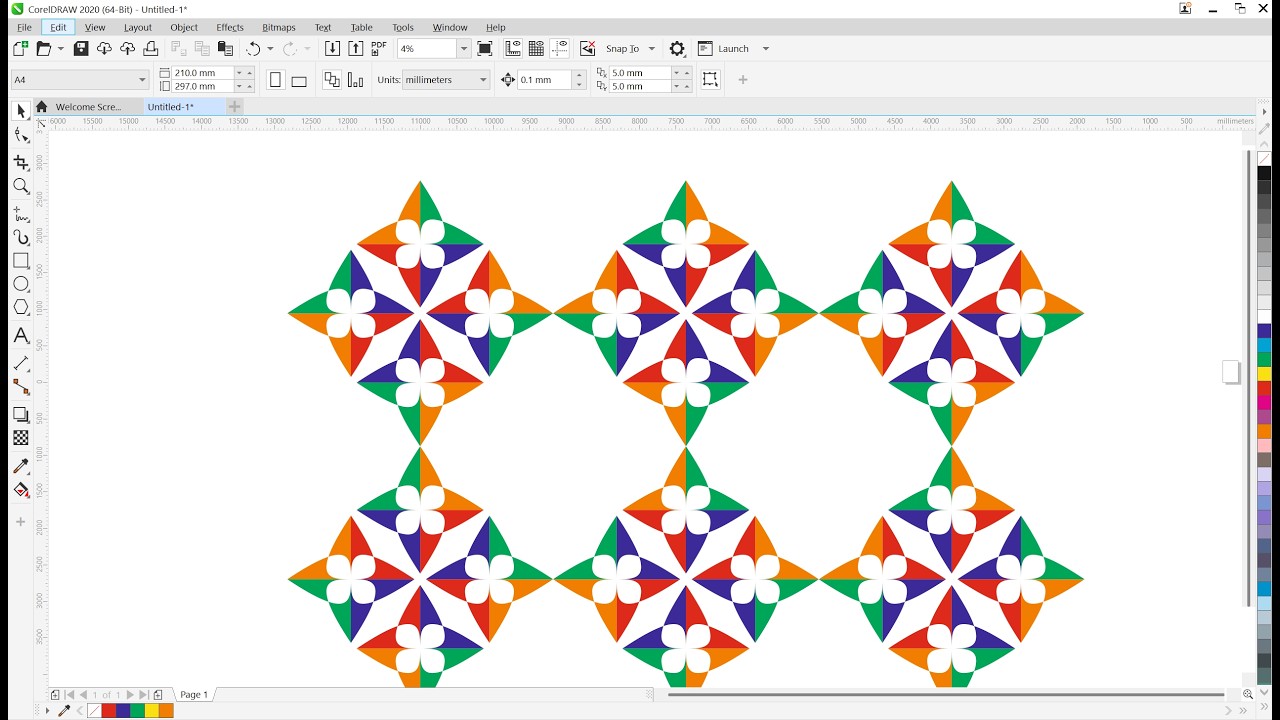Image resolution: width=1280 pixels, height=720 pixels.
Task: Select the Polygon tool
Action: pos(21,307)
